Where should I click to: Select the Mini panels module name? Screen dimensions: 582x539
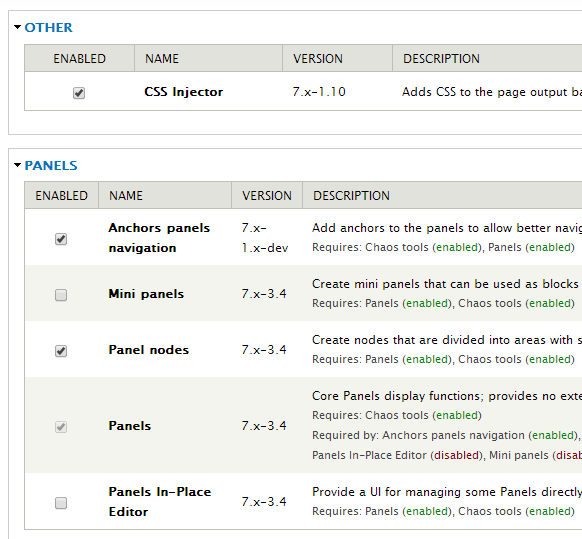[x=146, y=294]
